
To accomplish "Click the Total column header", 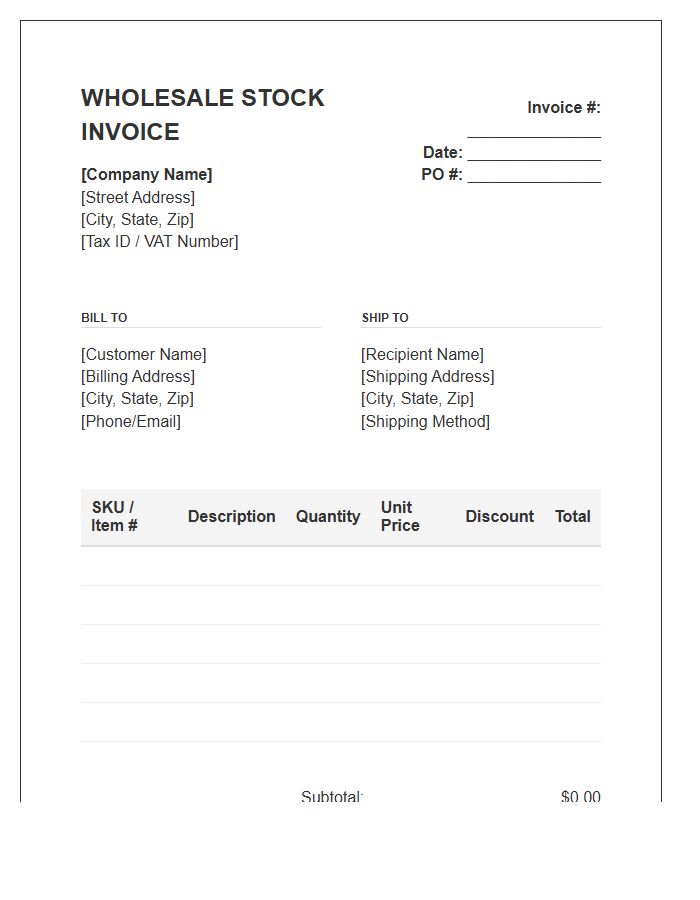I will tap(572, 516).
